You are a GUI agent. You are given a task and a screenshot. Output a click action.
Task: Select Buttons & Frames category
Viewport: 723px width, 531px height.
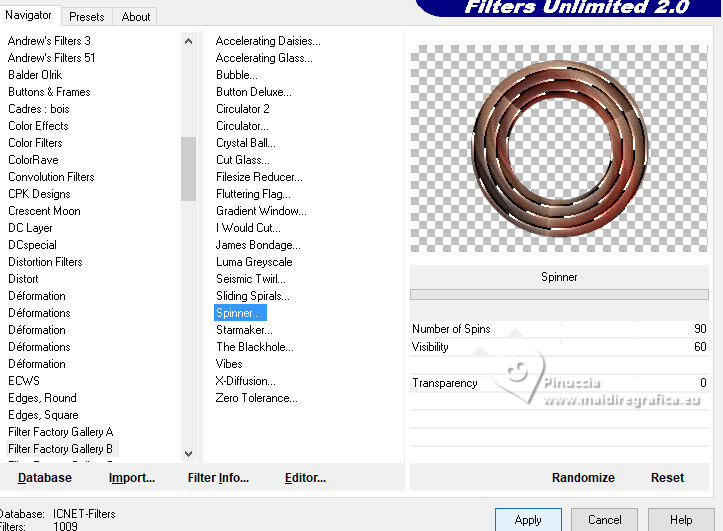coord(49,92)
